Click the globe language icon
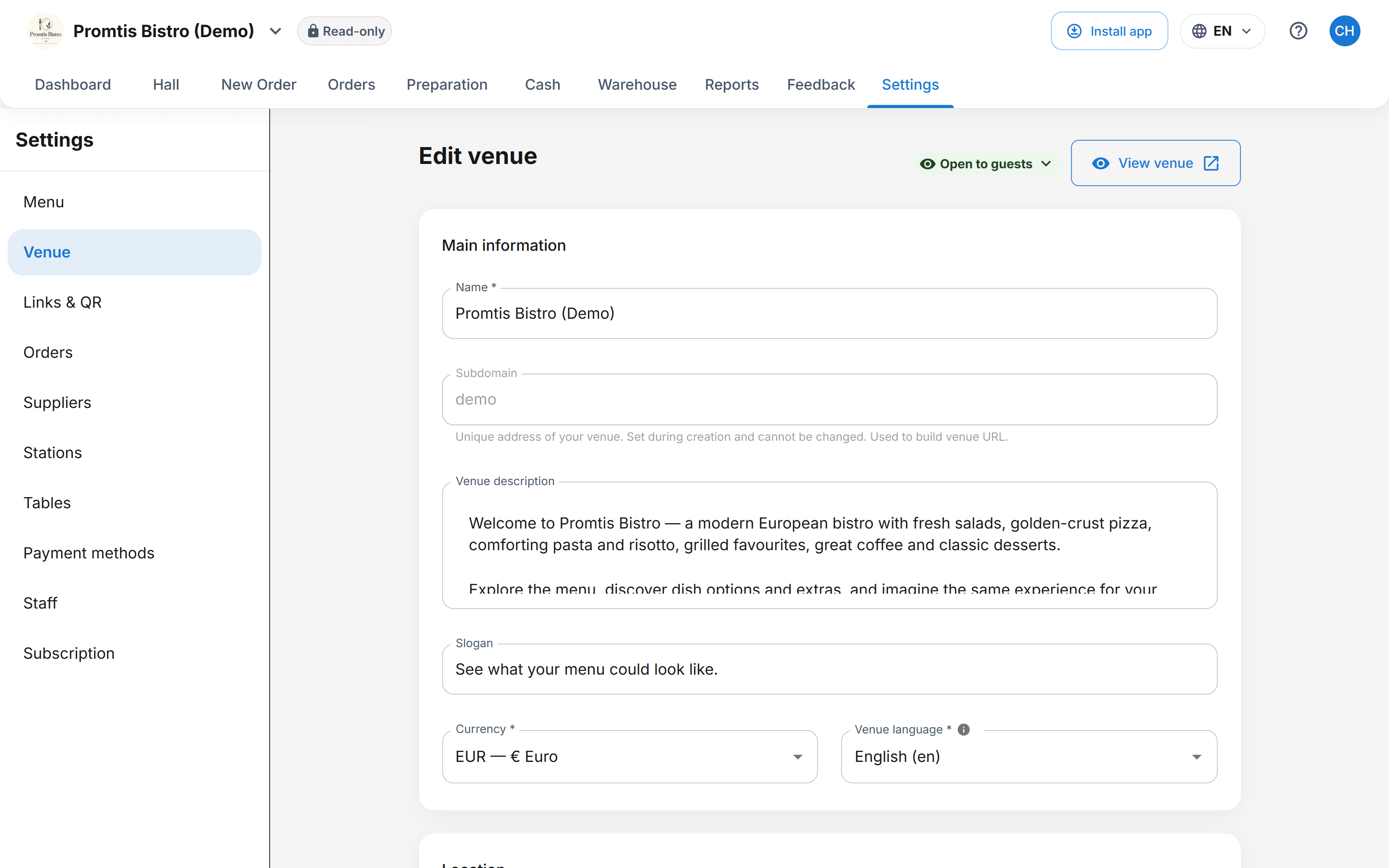 pyautogui.click(x=1198, y=31)
